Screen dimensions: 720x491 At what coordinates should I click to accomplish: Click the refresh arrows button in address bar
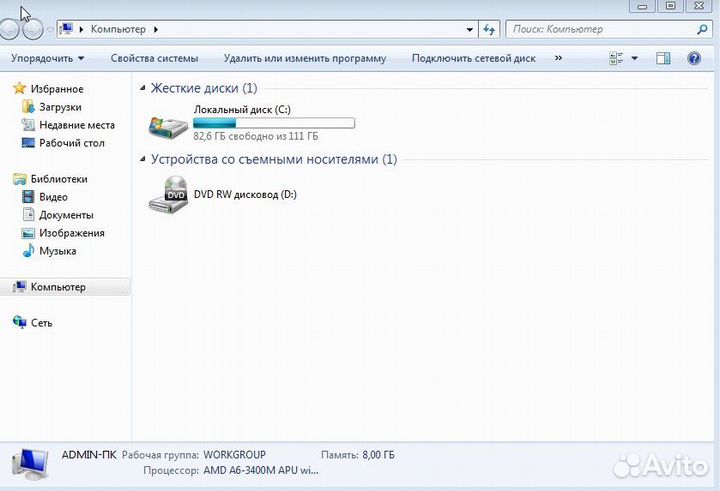[489, 29]
